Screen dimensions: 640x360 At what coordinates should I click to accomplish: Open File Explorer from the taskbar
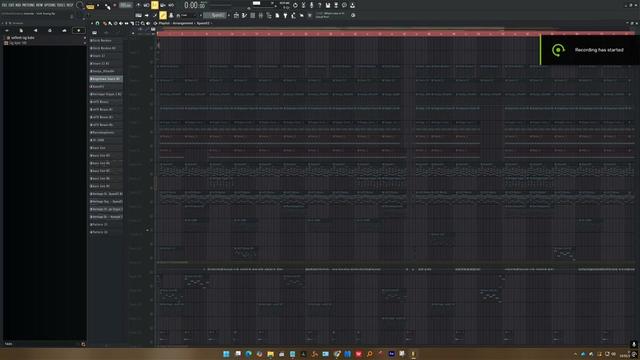(x=270, y=354)
